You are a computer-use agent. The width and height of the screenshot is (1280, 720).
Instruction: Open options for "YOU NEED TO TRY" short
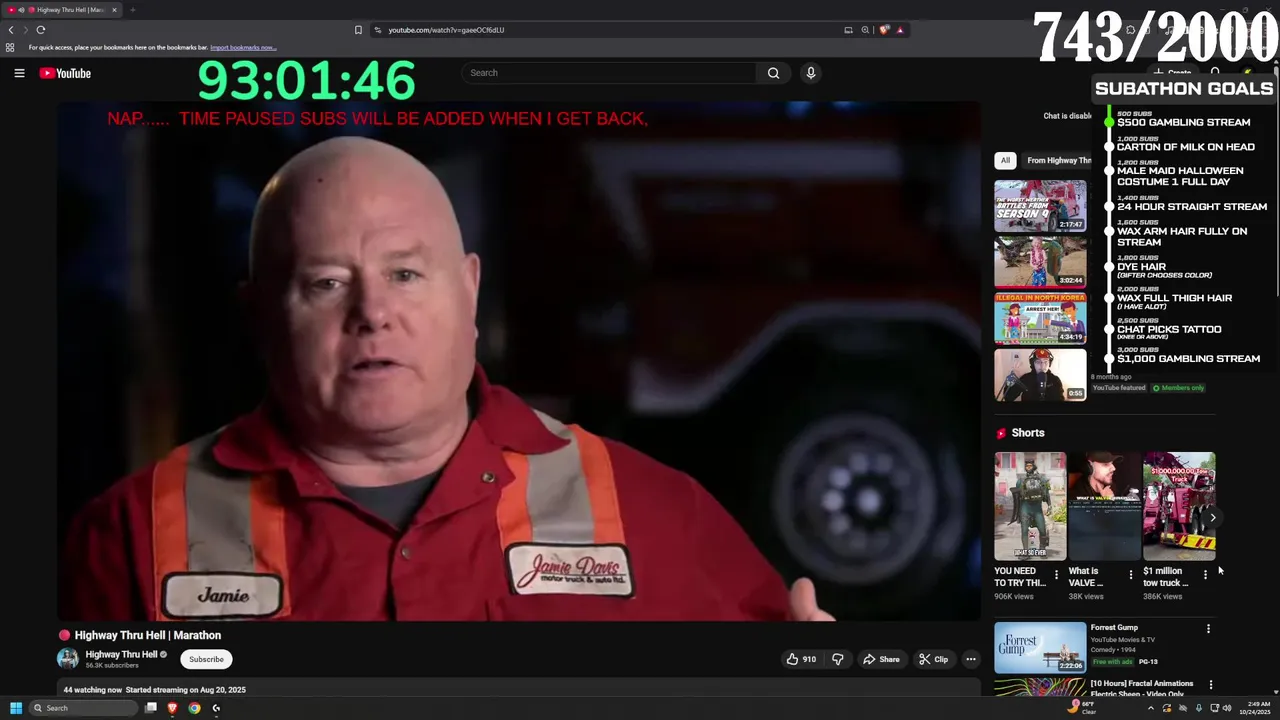(x=1056, y=575)
